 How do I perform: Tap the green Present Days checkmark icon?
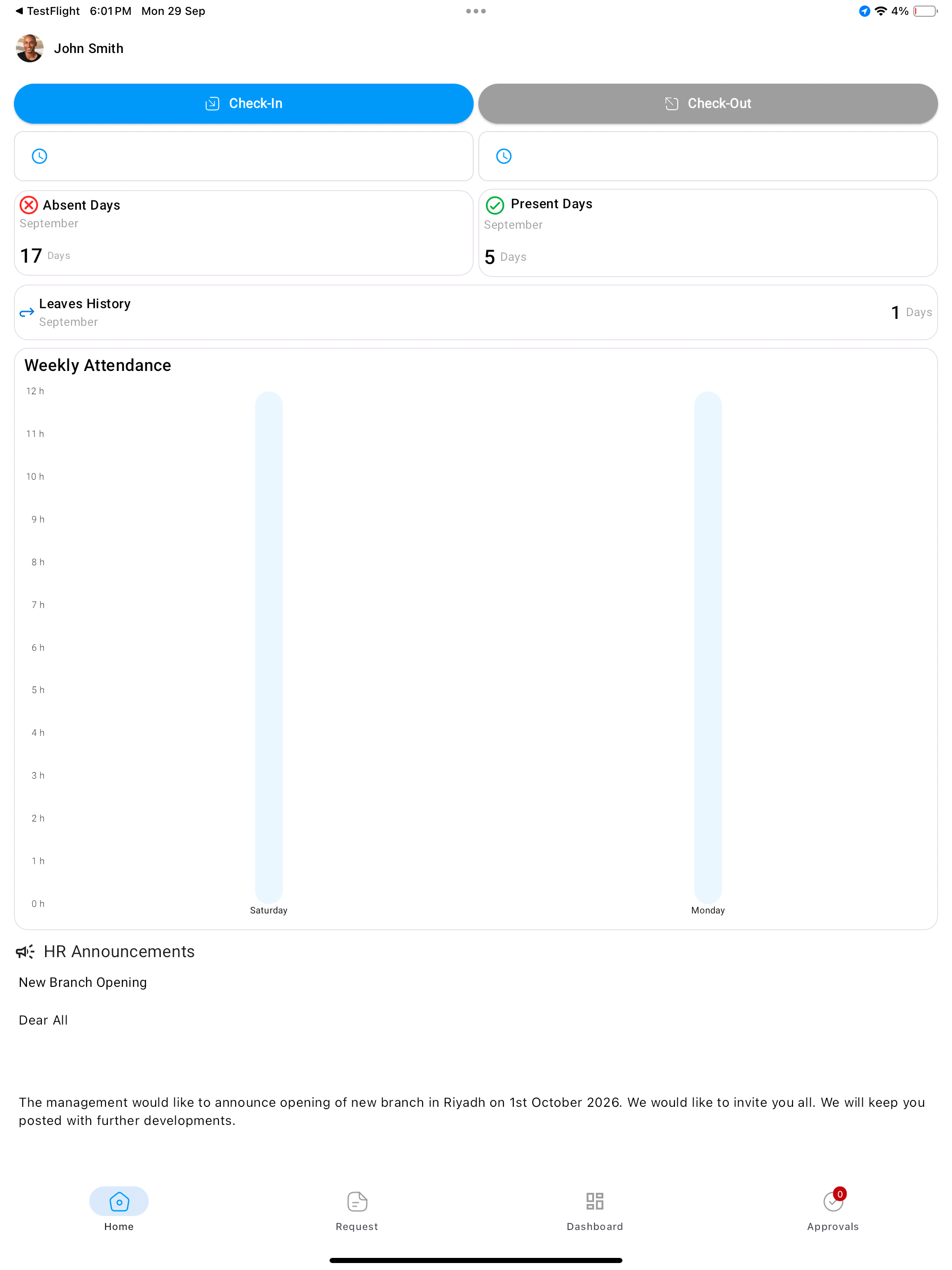click(x=495, y=205)
